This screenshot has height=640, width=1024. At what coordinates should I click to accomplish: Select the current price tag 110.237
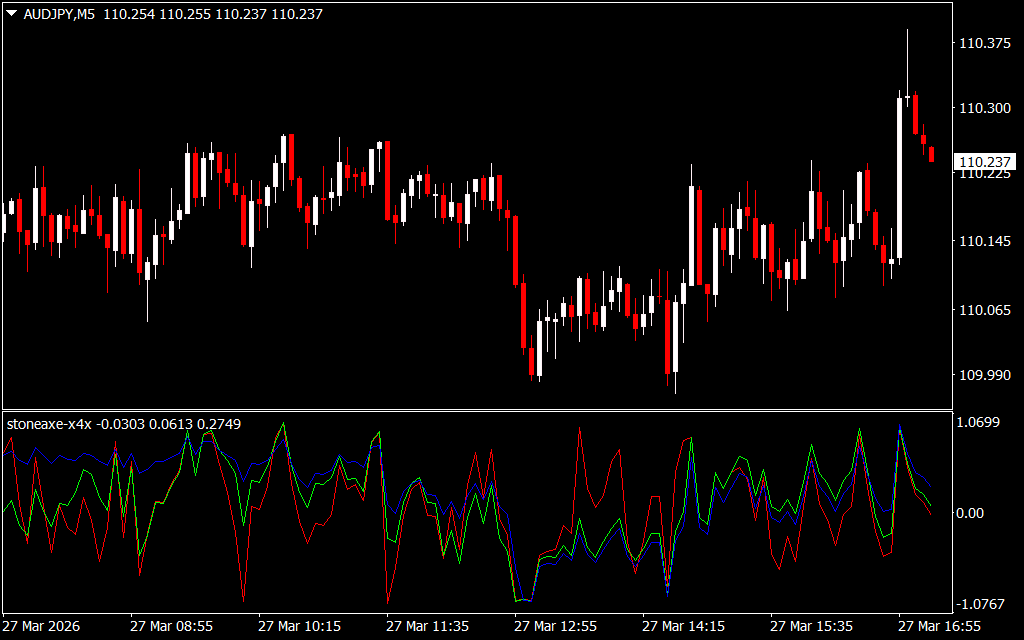984,162
